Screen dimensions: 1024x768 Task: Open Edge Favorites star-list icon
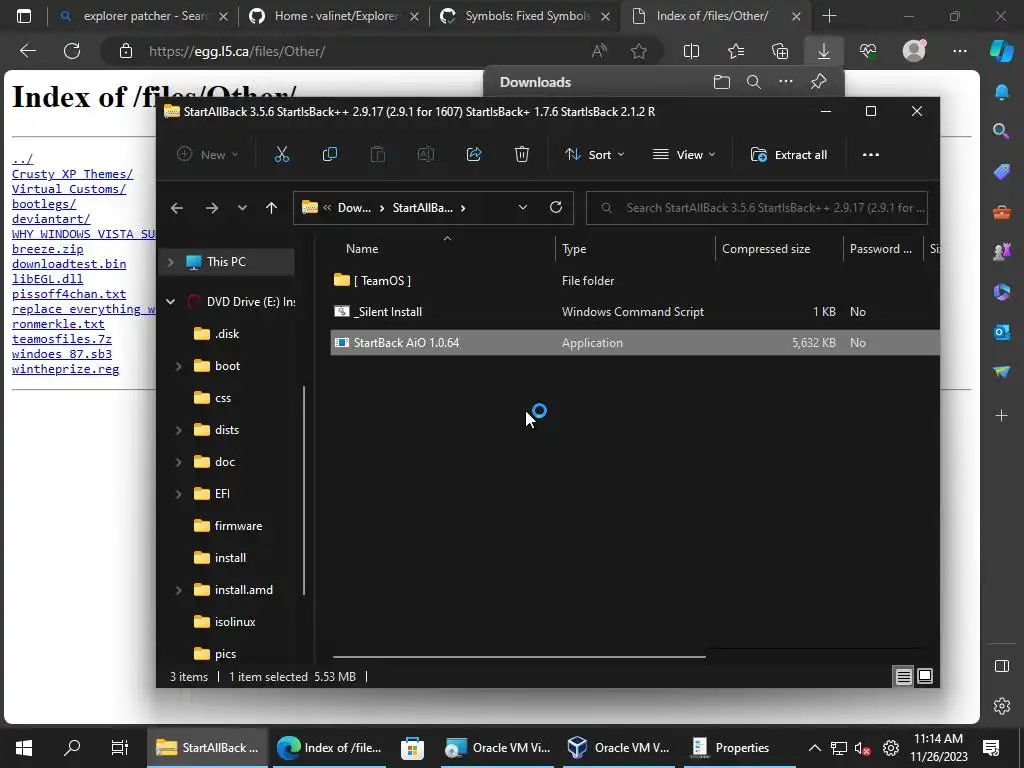pos(736,51)
